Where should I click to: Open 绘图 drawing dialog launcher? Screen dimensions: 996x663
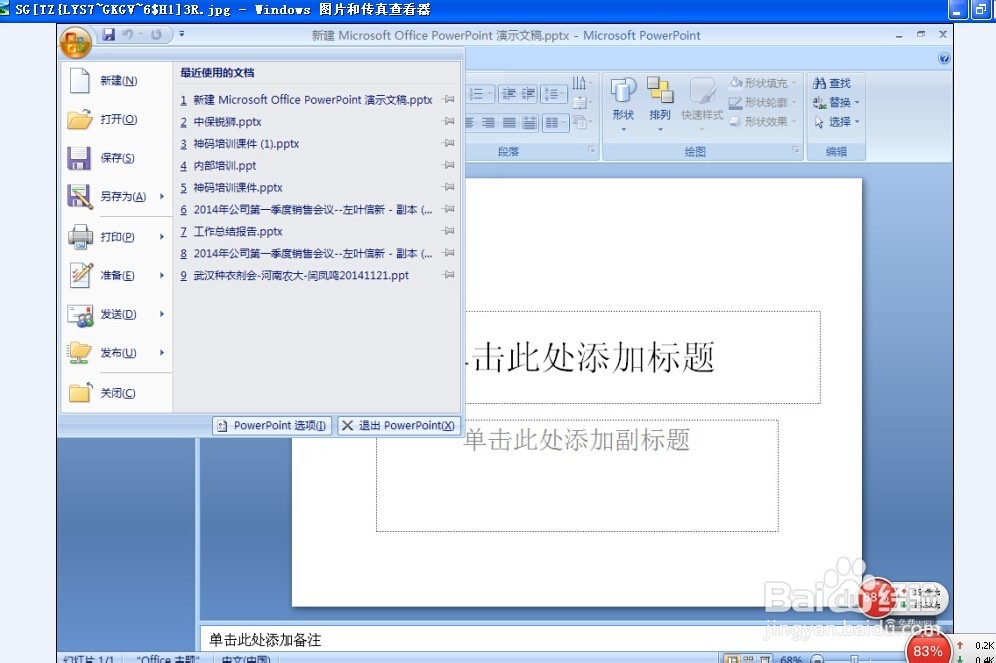tap(795, 150)
